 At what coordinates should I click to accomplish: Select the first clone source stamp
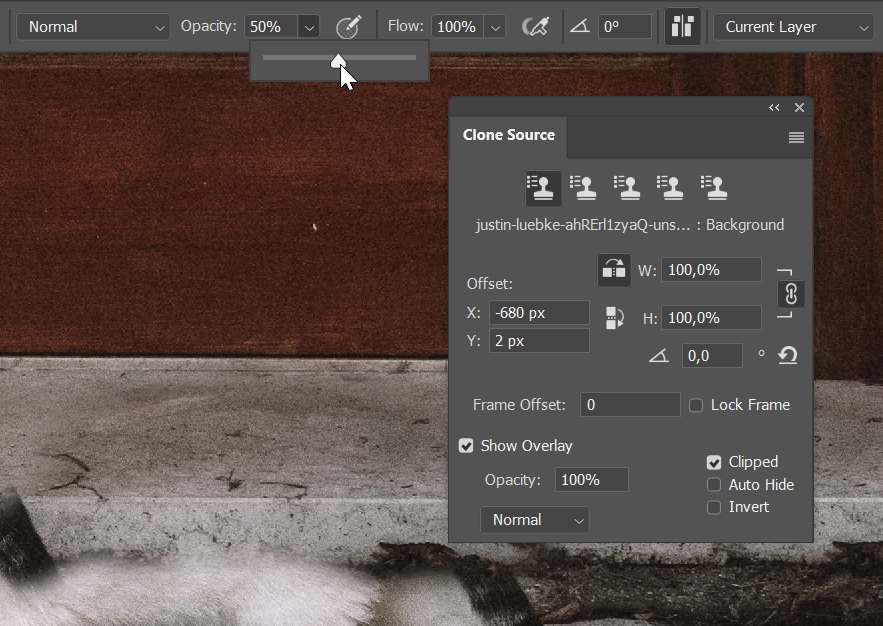(x=543, y=187)
